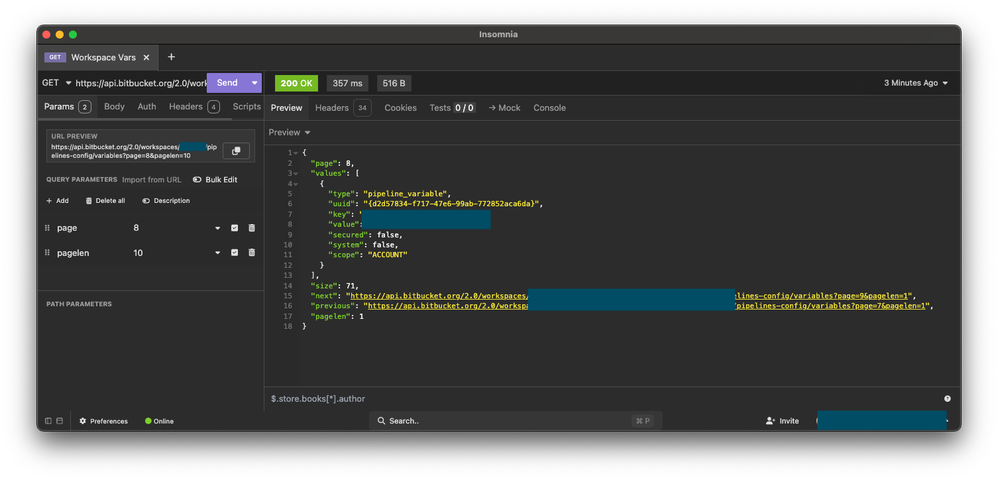Delete the page query parameter
998x480 pixels.
[251, 228]
